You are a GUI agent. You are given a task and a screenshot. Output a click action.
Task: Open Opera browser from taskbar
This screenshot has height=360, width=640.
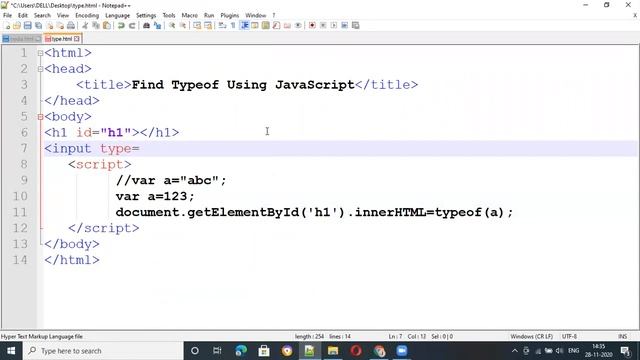coord(356,351)
